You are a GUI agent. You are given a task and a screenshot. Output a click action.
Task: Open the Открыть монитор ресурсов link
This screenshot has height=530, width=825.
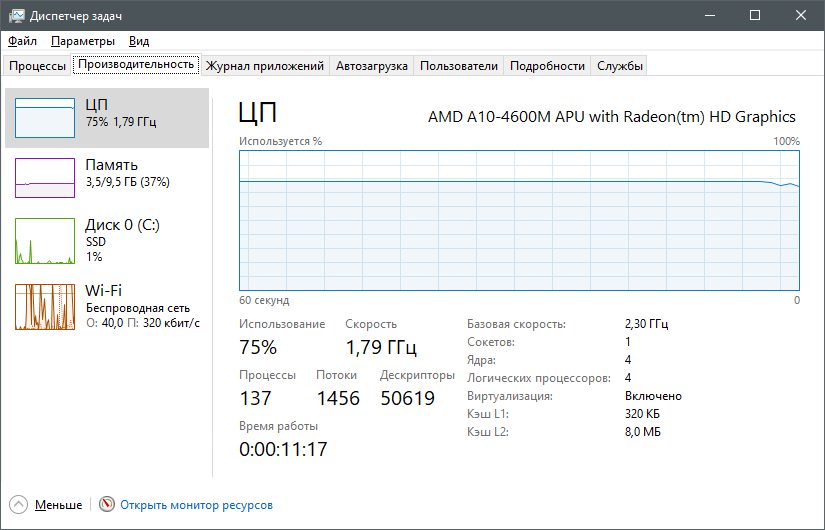coord(196,505)
